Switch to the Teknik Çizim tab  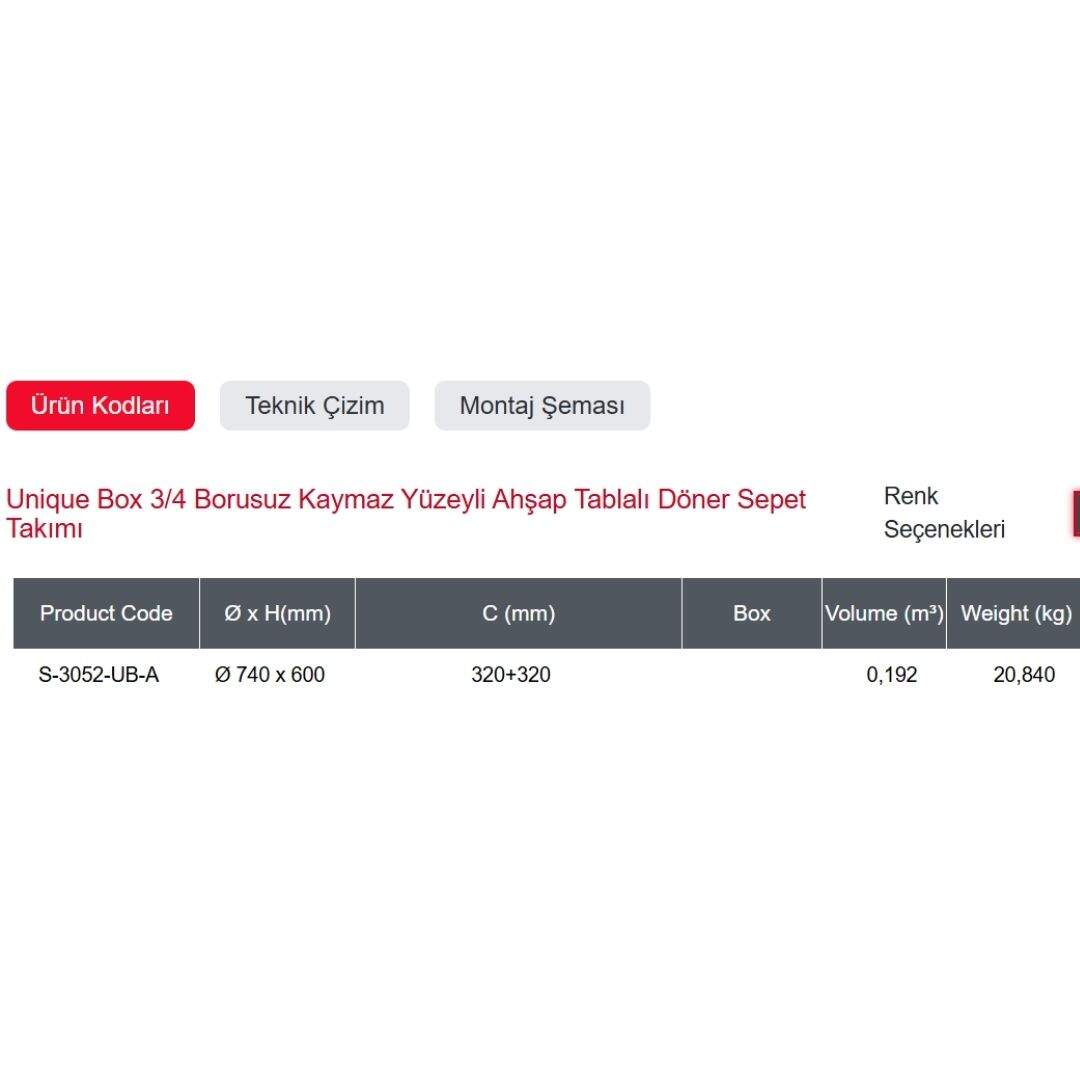pos(315,405)
